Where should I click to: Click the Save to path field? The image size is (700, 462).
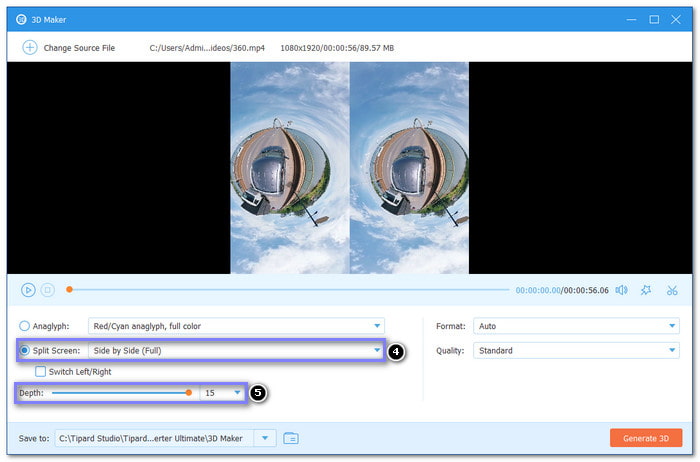153,438
